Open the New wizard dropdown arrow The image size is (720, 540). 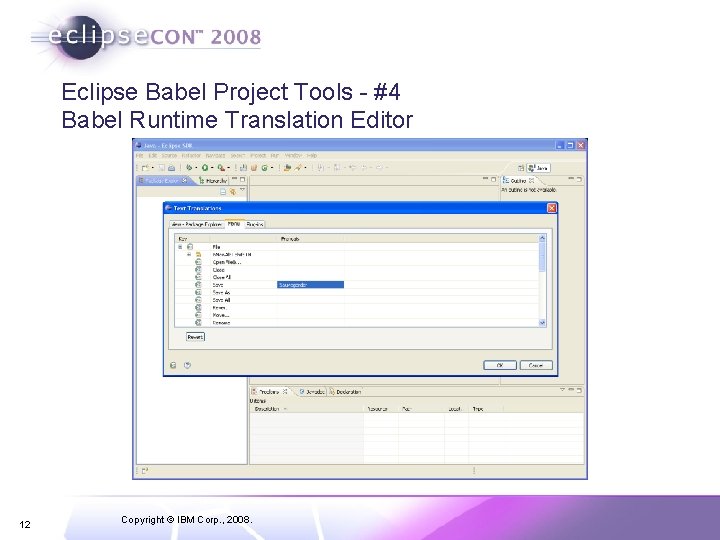pyautogui.click(x=152, y=168)
